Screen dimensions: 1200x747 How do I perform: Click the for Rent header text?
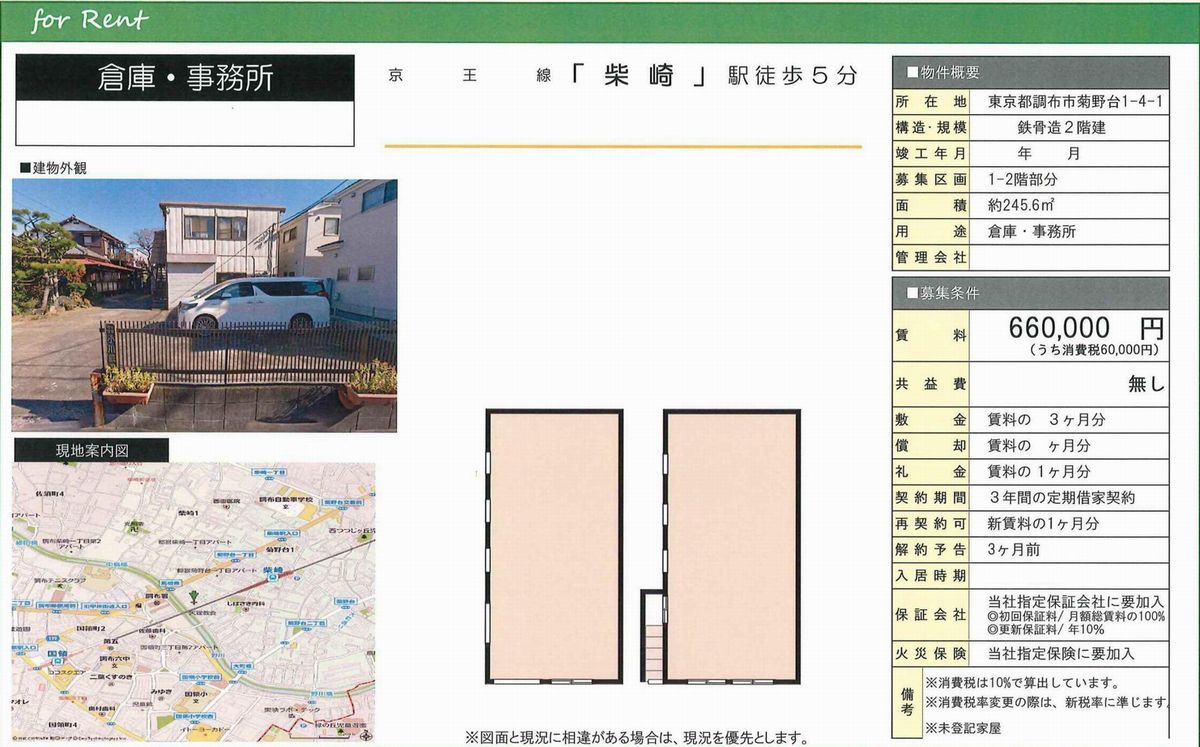89,20
